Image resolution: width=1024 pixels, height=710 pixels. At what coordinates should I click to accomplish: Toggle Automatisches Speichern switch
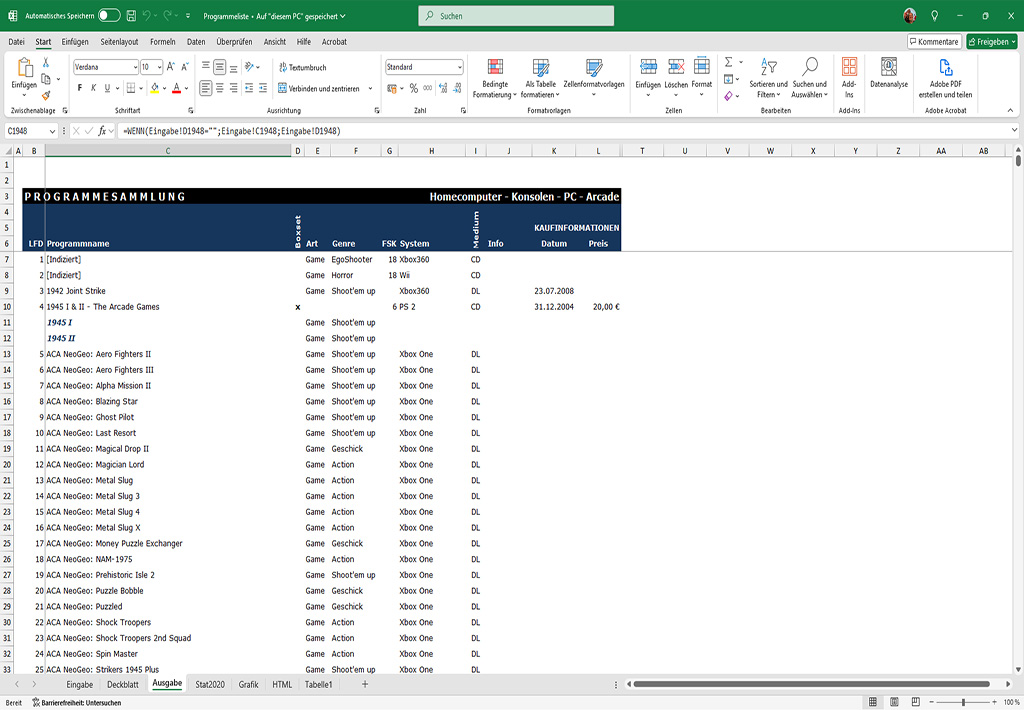tap(109, 15)
